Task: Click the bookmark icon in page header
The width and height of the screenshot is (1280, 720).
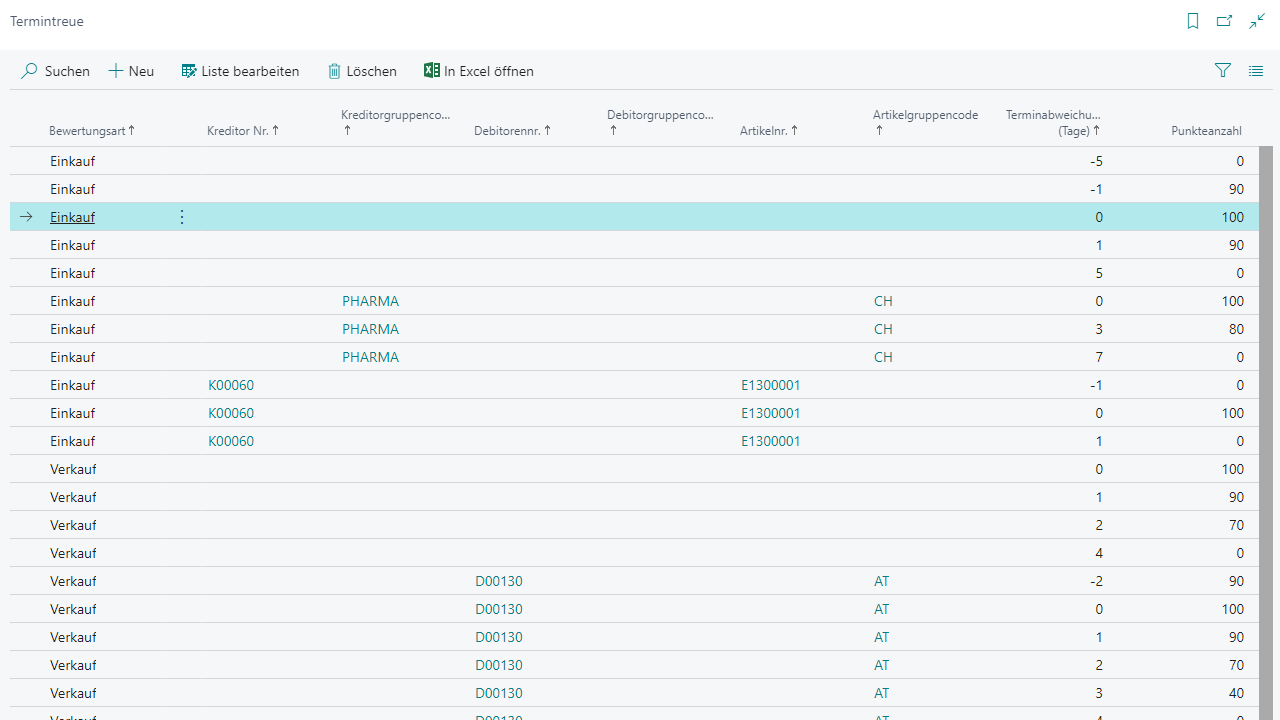Action: pyautogui.click(x=1193, y=21)
